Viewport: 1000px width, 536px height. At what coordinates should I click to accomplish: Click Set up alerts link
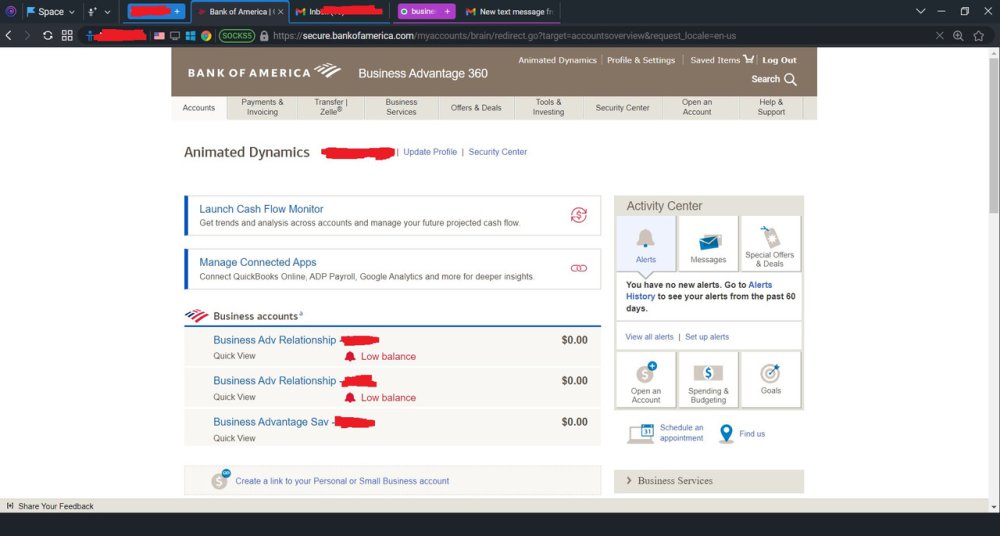click(707, 337)
